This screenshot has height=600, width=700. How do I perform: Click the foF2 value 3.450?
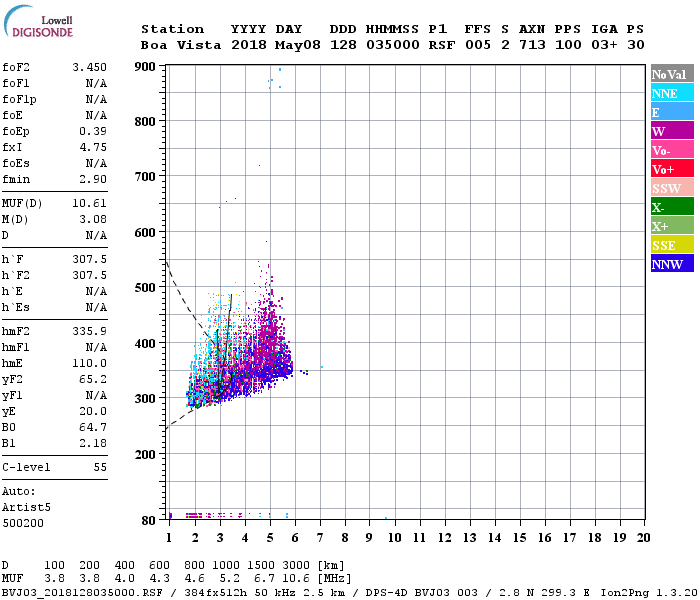90,67
